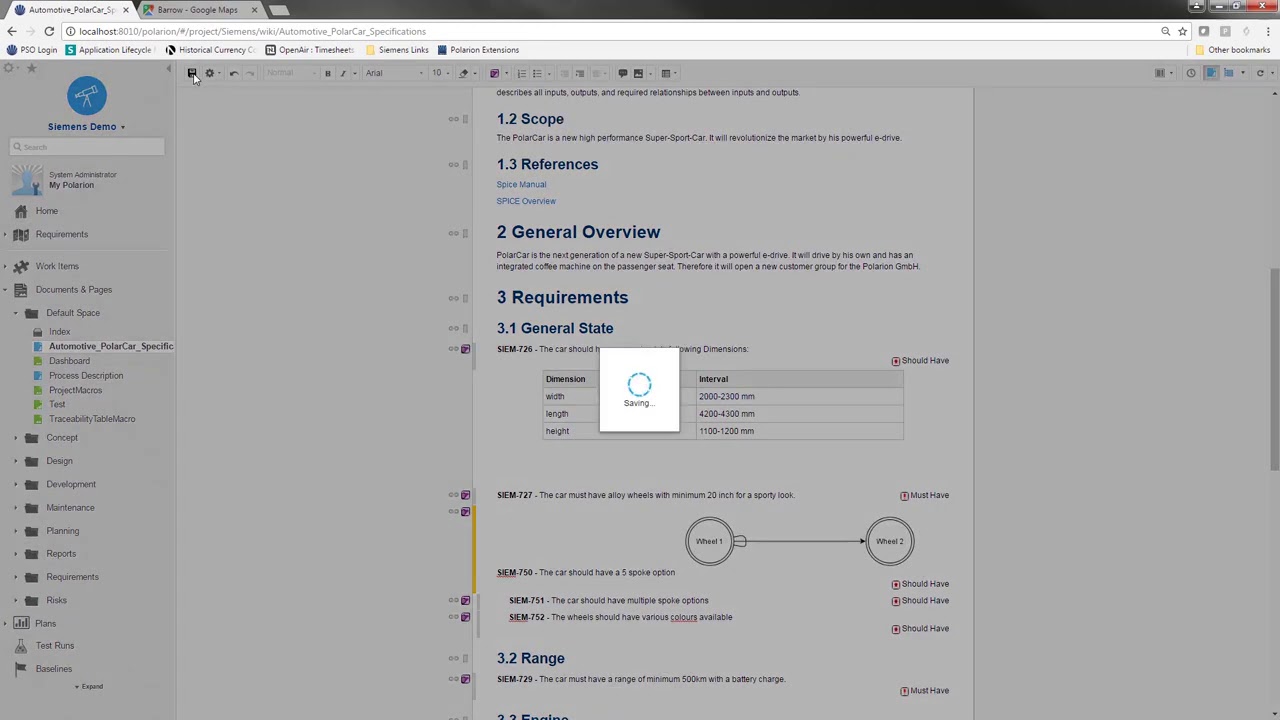Collapse the Default Space folder

click(x=16, y=313)
